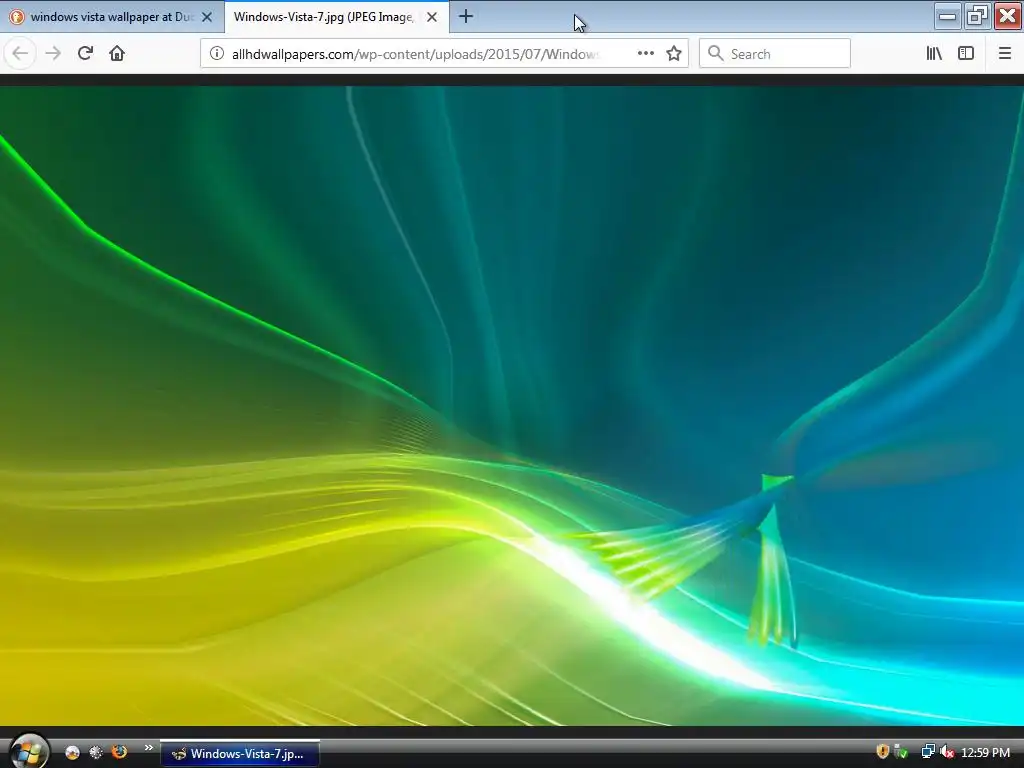Bookmark this page with the star
Screen dimensions: 1024x768
pos(674,54)
